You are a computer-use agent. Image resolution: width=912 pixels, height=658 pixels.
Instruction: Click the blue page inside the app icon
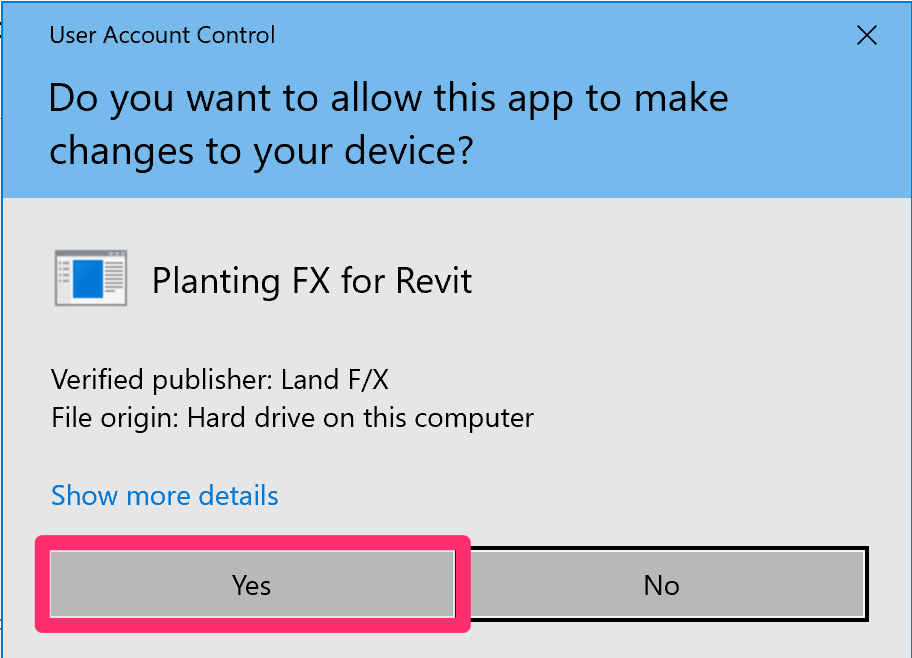[x=88, y=281]
